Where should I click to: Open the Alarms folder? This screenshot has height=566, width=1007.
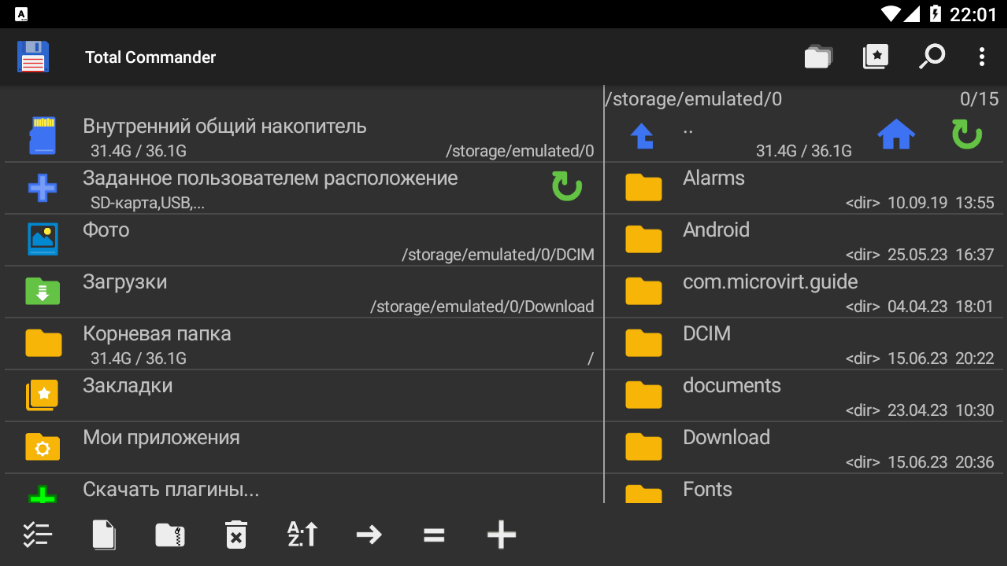coord(806,188)
